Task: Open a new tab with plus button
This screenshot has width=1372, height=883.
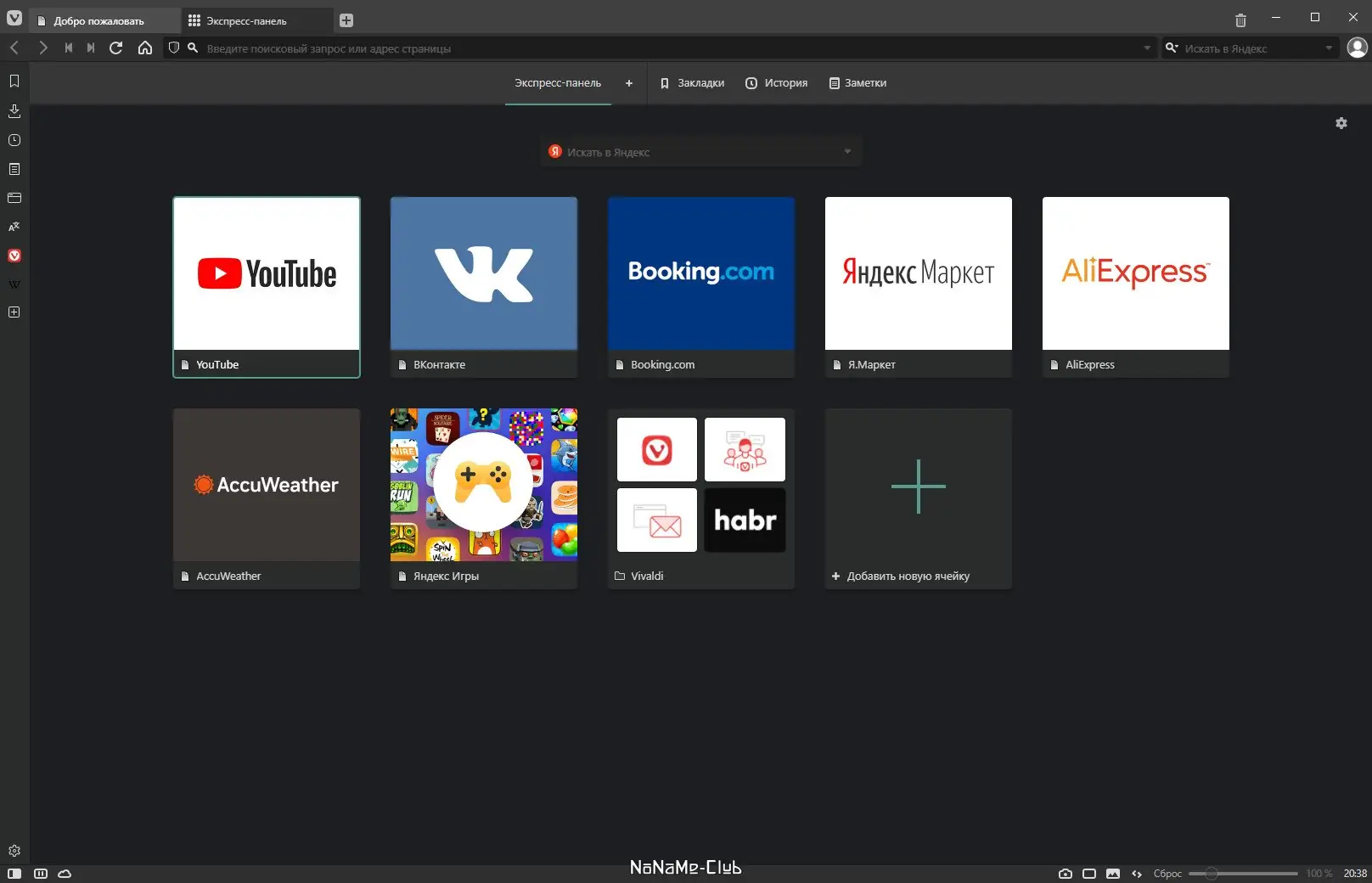Action: click(346, 20)
